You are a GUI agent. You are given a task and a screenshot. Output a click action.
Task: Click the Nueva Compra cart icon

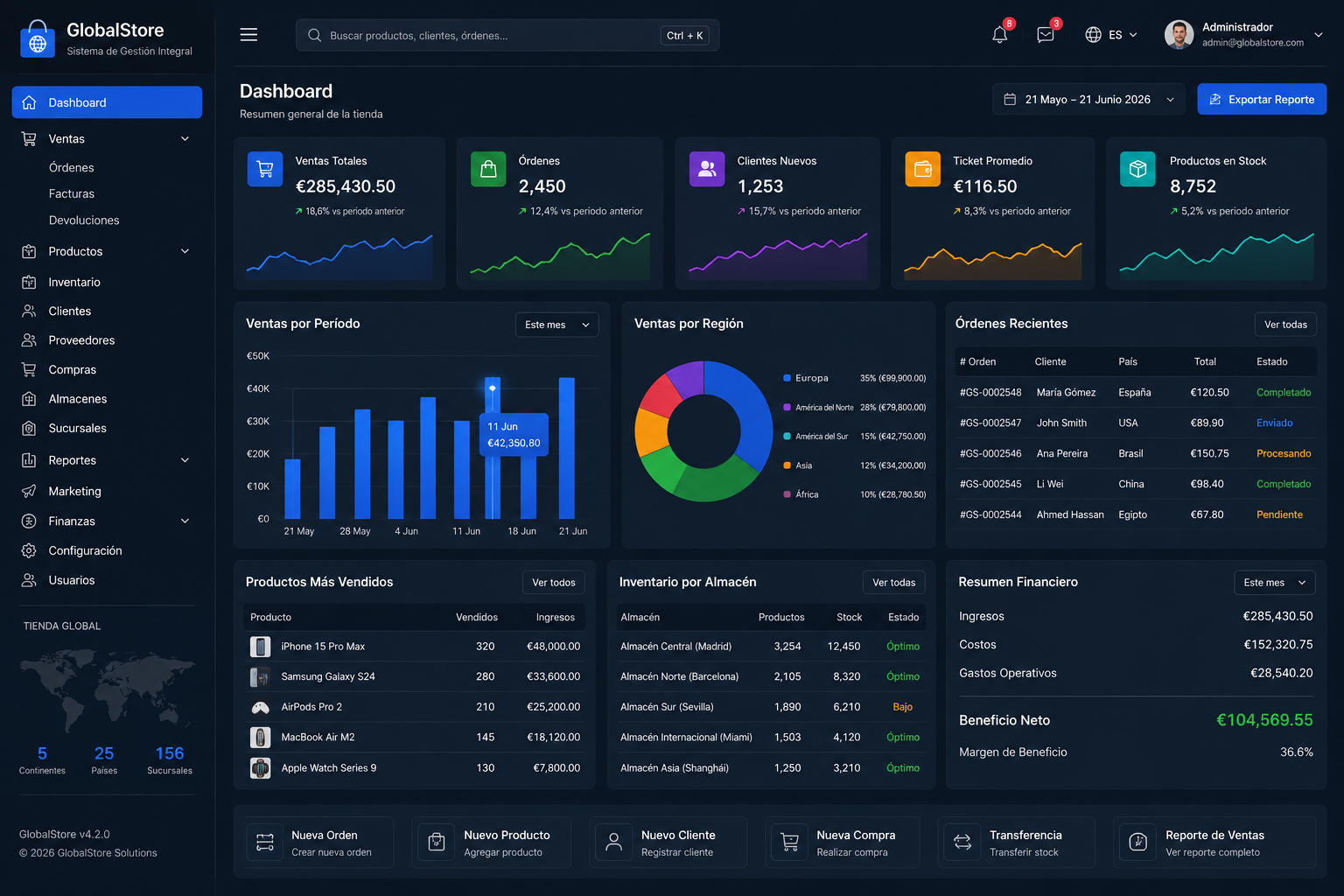(x=790, y=842)
